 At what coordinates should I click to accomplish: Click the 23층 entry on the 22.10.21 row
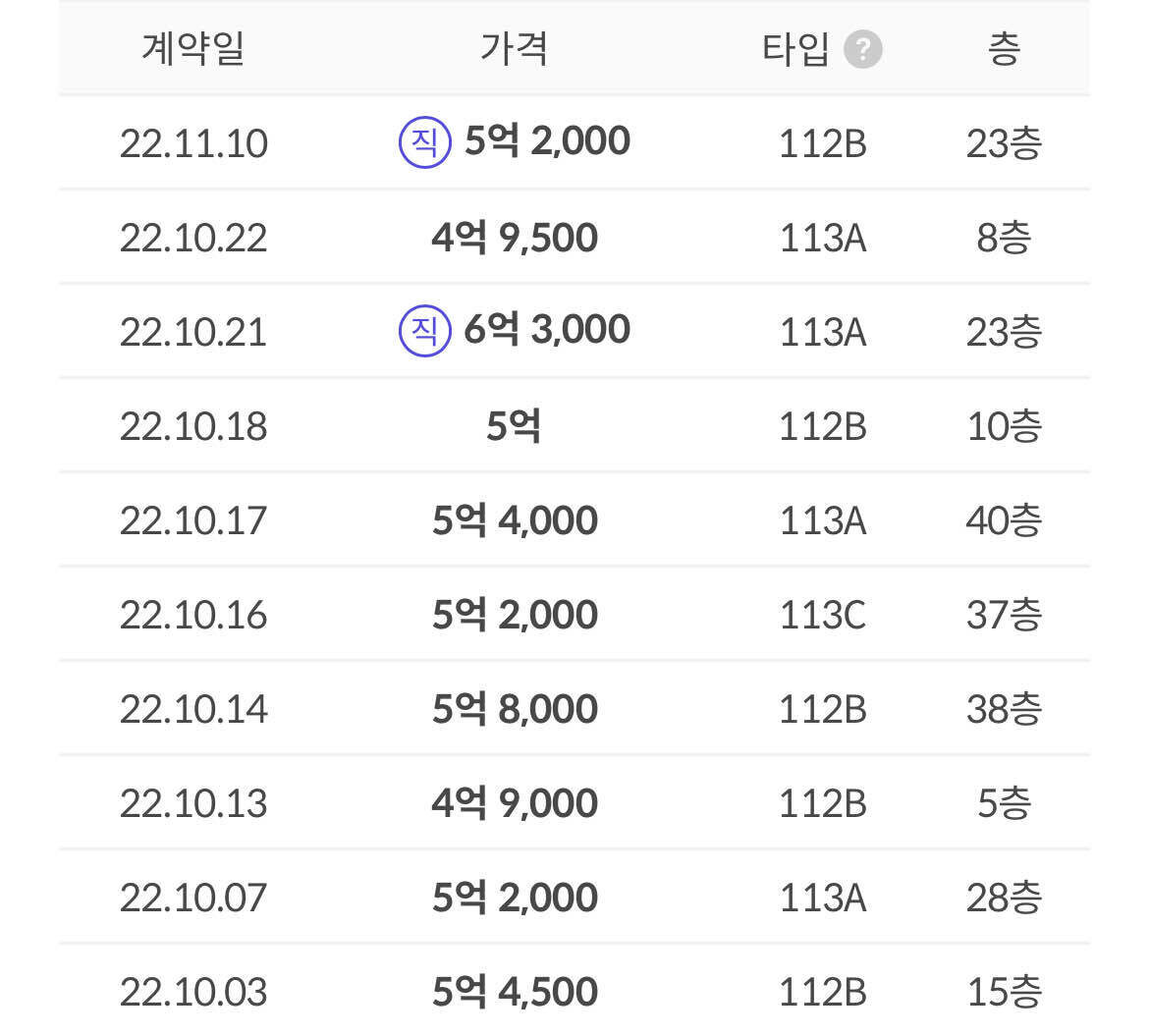[1003, 330]
